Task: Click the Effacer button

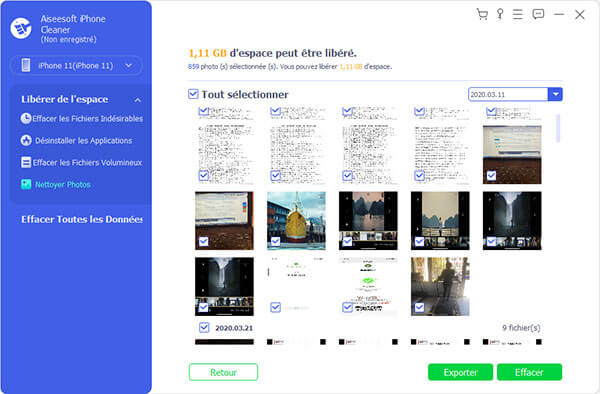Action: 529,372
